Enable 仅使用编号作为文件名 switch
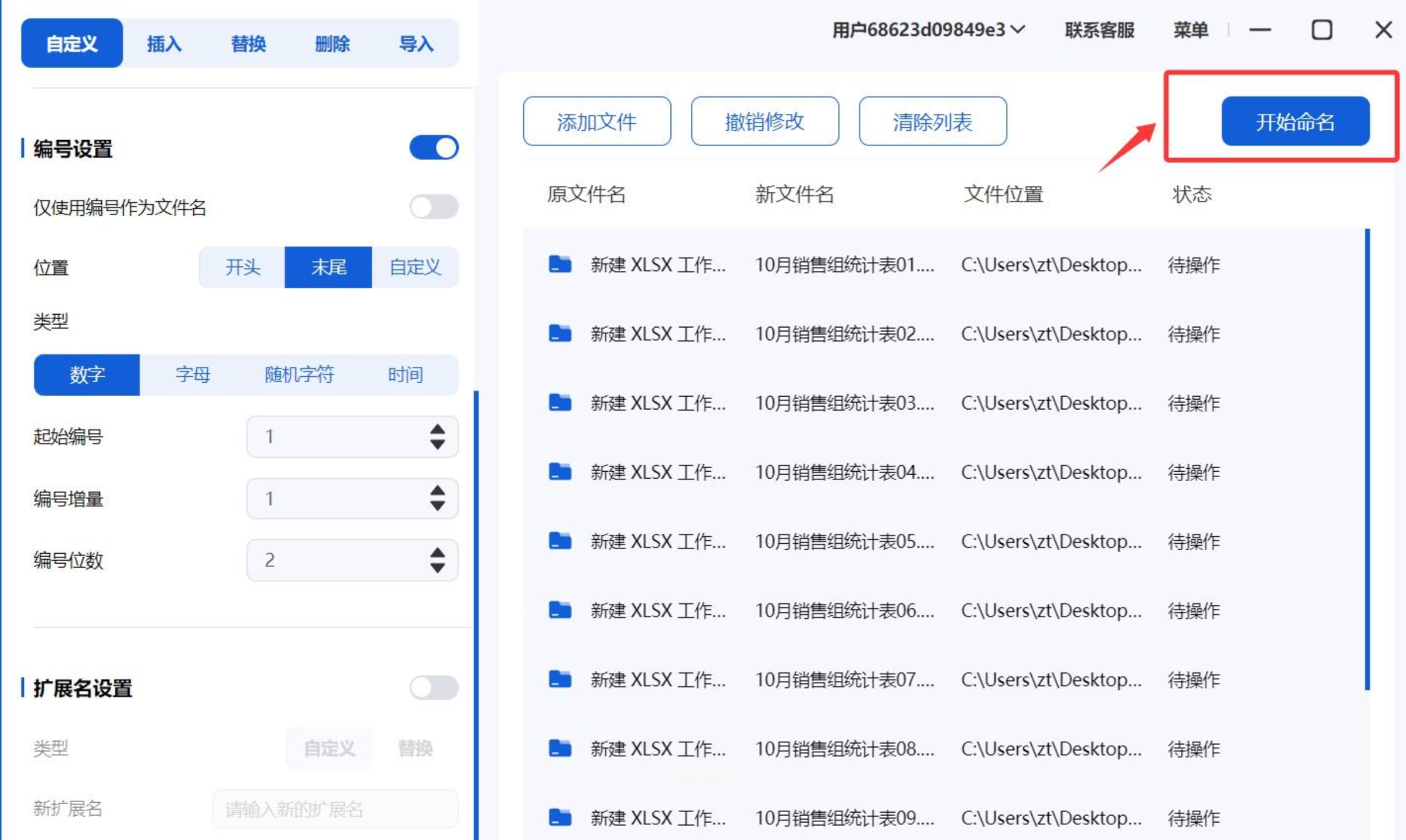 click(434, 207)
